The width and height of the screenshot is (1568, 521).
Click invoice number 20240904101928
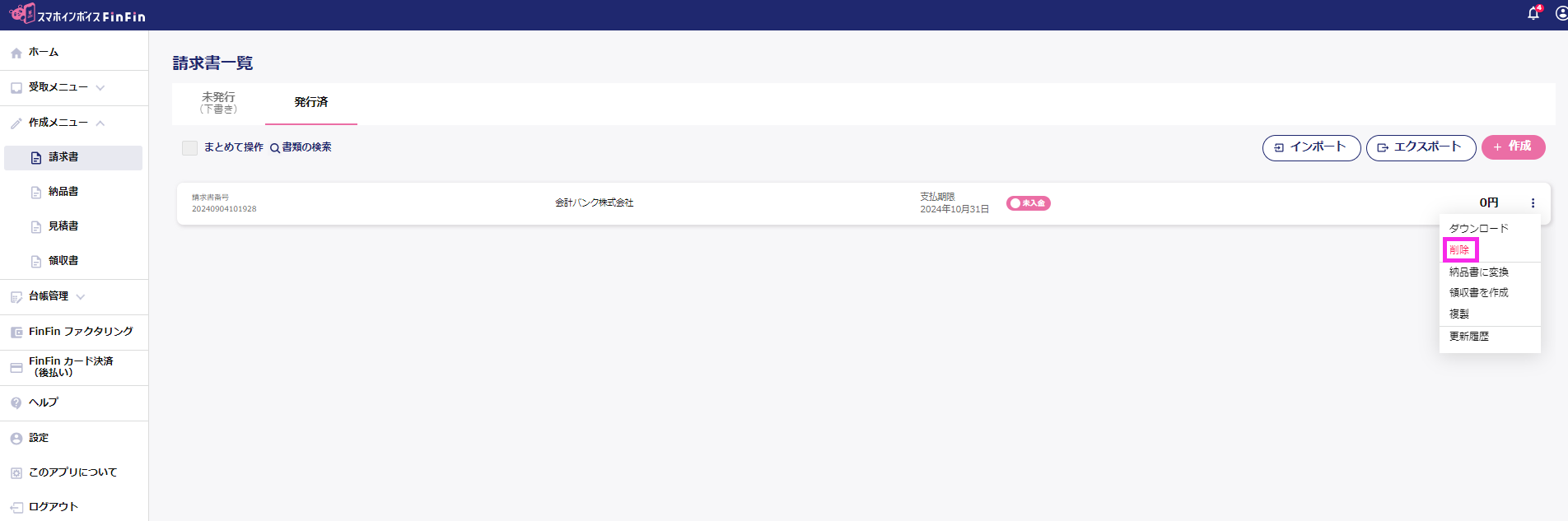[x=224, y=209]
